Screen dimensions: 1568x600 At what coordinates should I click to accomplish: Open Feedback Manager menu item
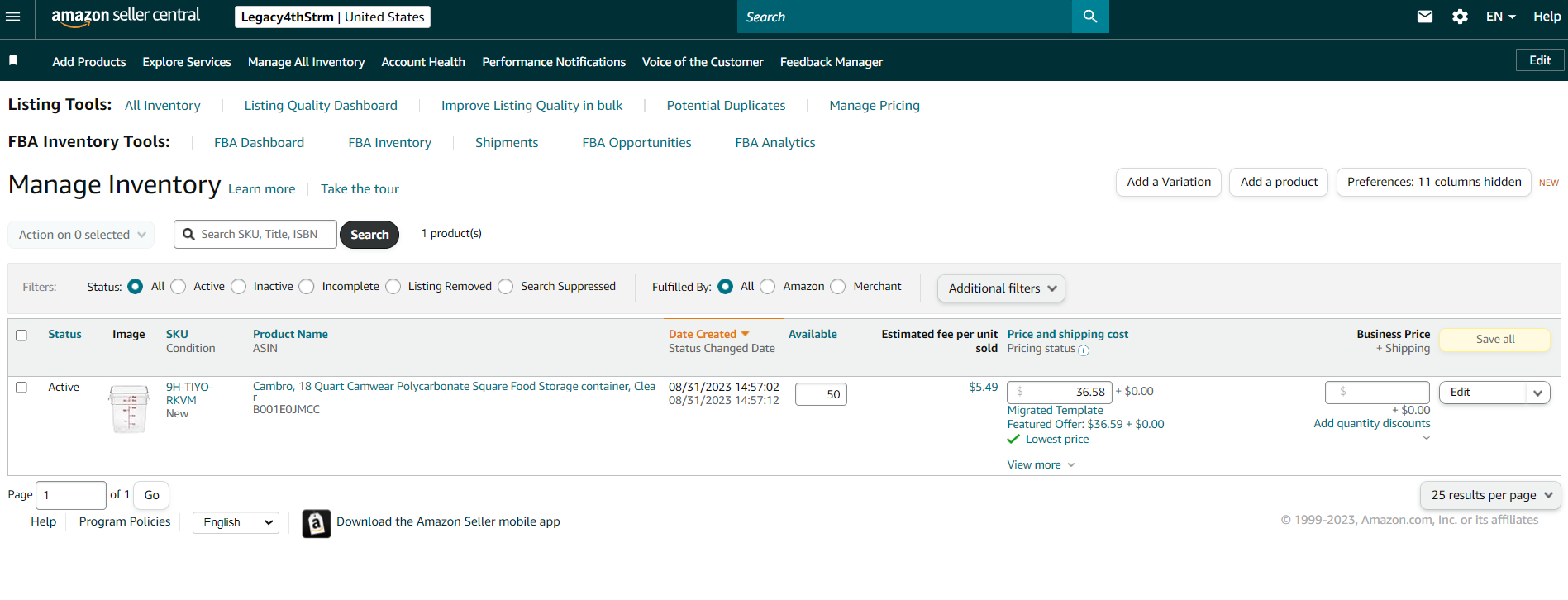click(x=832, y=62)
